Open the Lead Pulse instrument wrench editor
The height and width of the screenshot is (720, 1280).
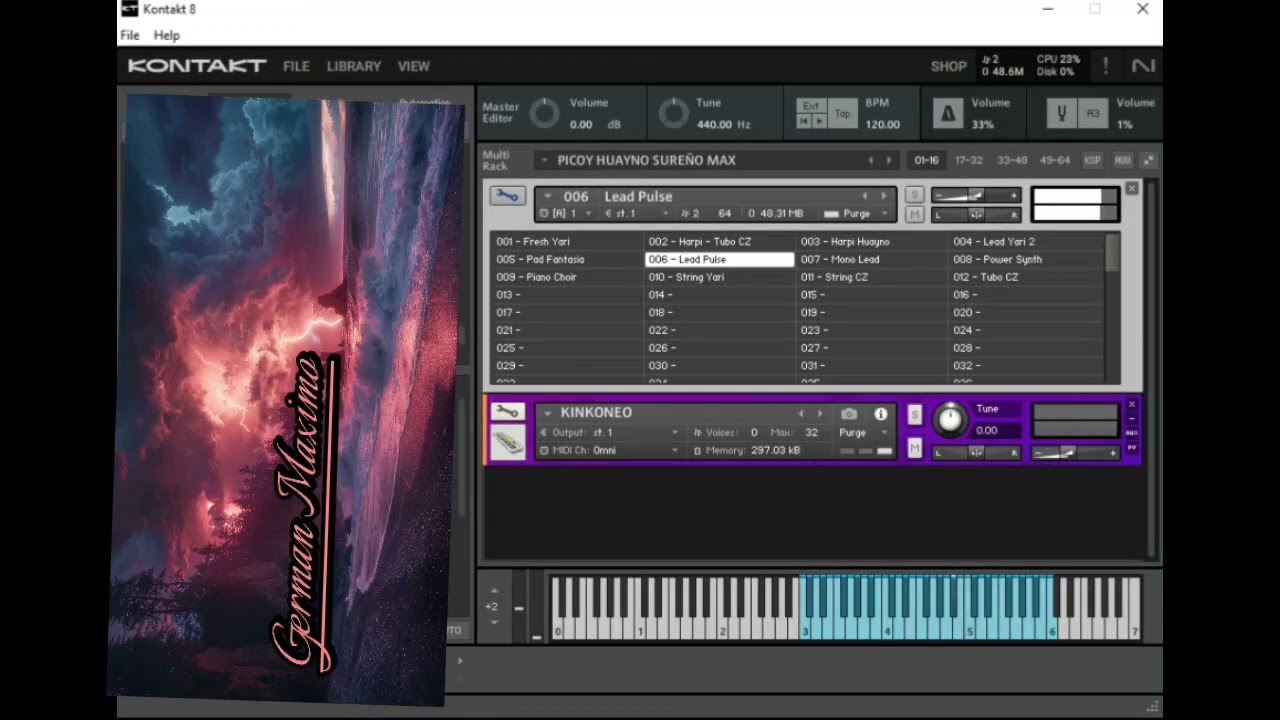507,196
